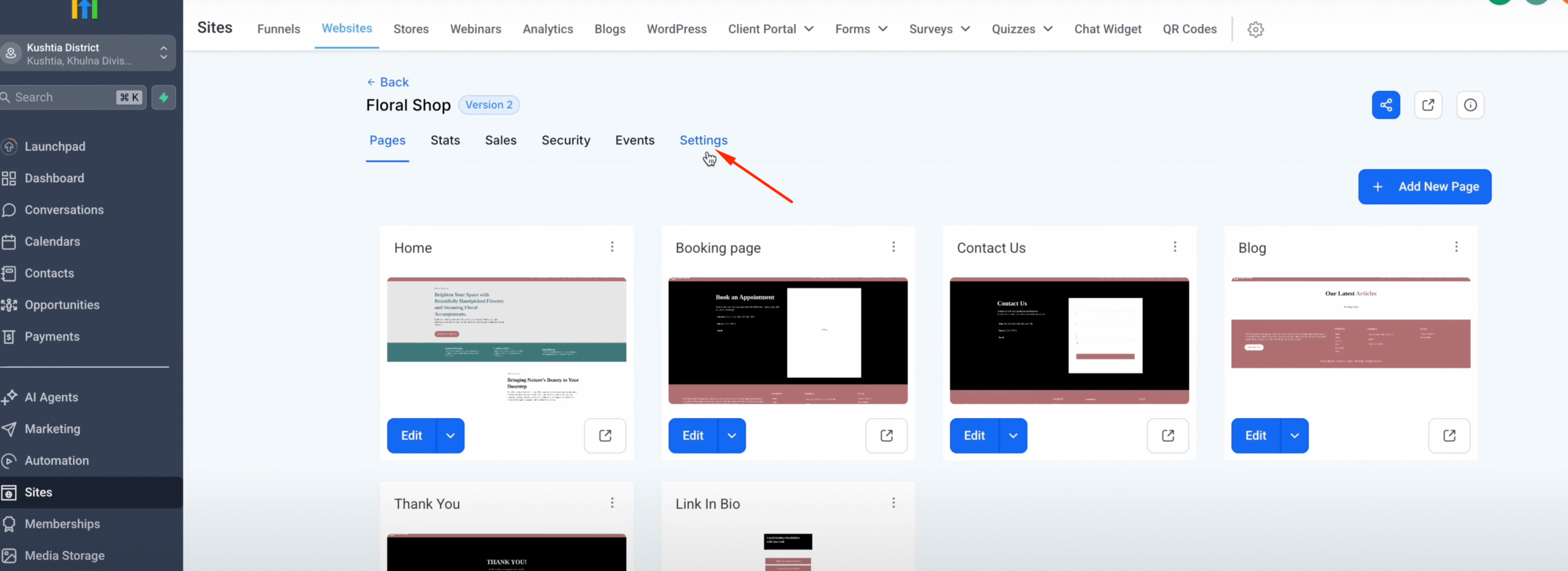Open Contact Us page preview icon
This screenshot has height=571, width=1568.
pos(1167,436)
